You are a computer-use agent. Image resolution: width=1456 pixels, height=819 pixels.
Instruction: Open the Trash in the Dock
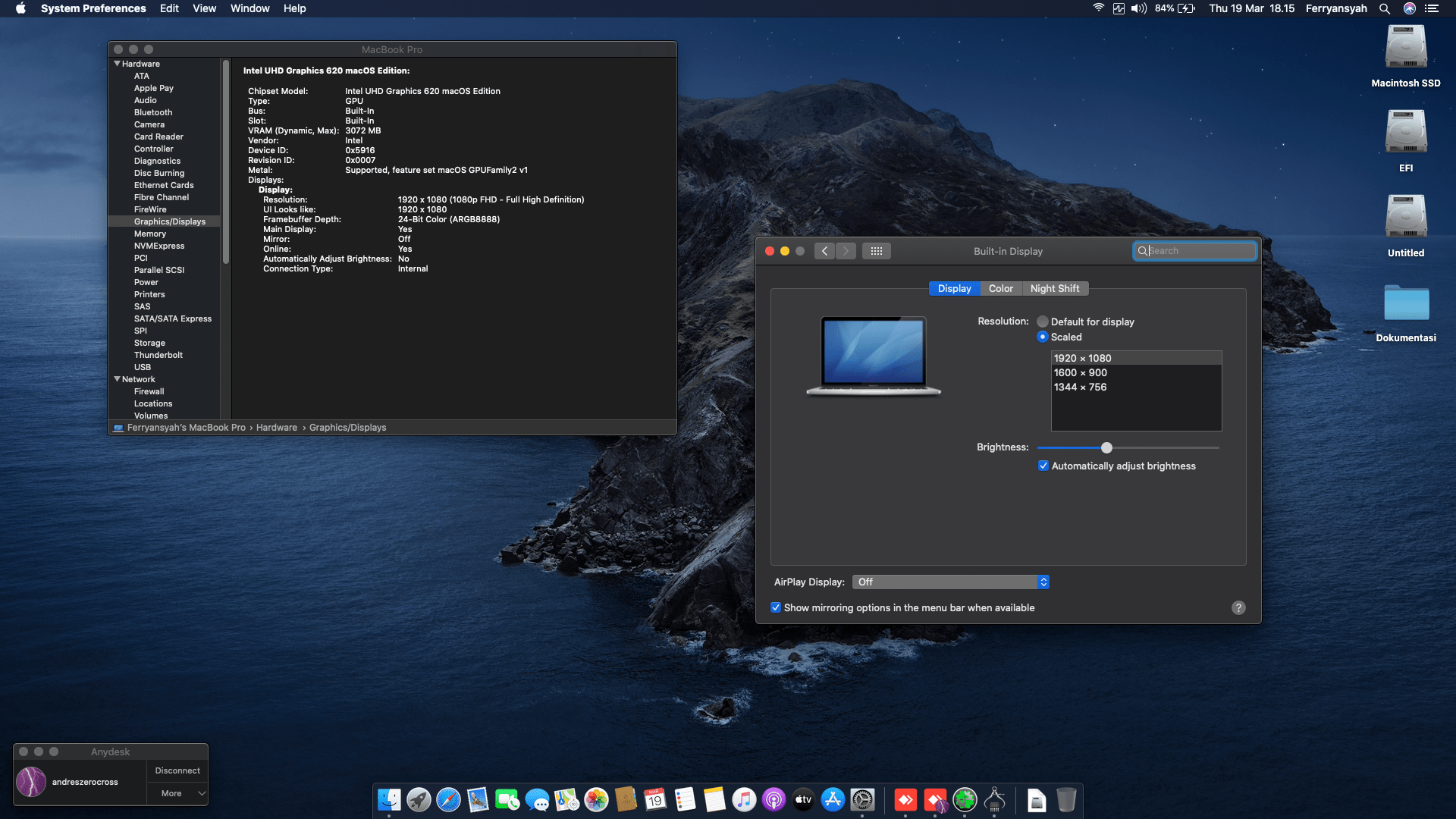point(1066,799)
